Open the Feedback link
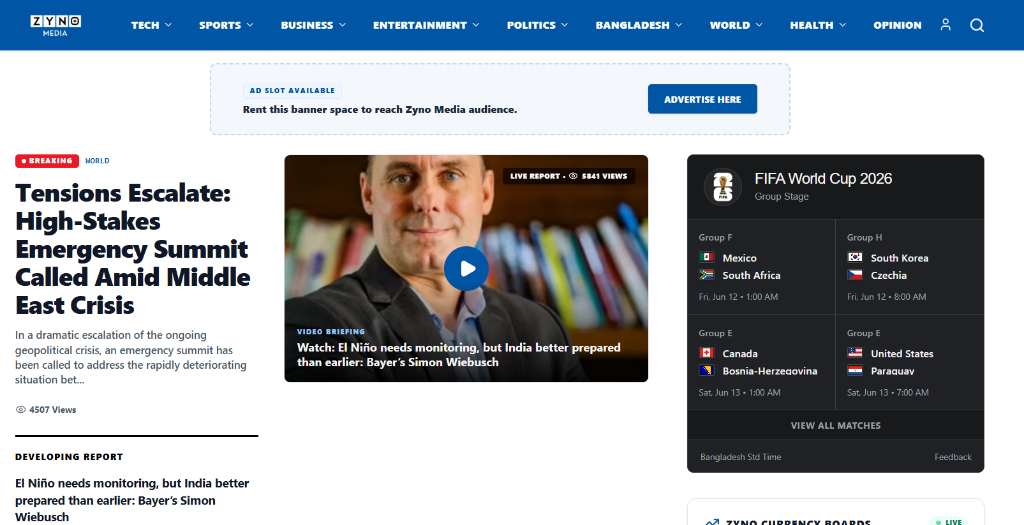 point(952,456)
